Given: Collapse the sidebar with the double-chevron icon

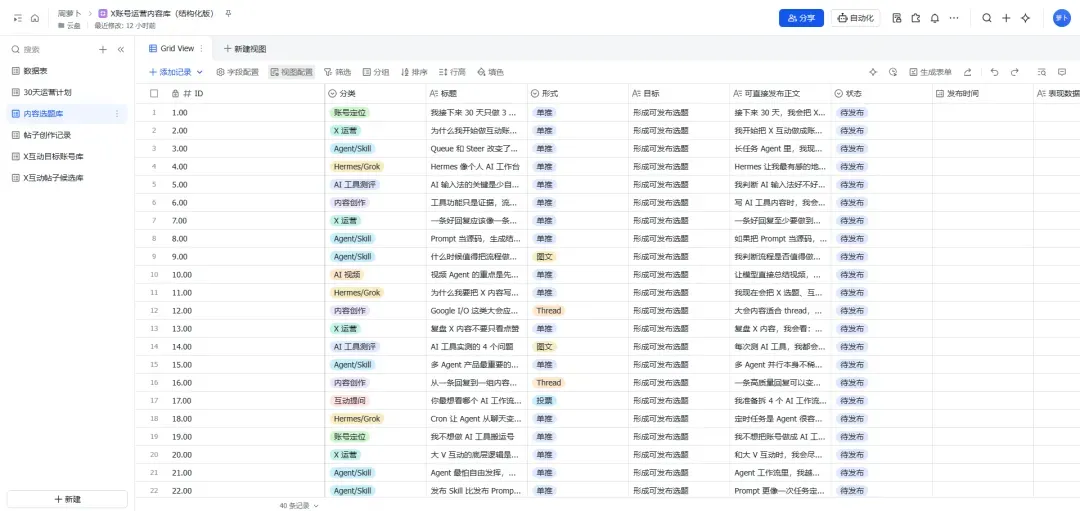Looking at the screenshot, I should 121,50.
